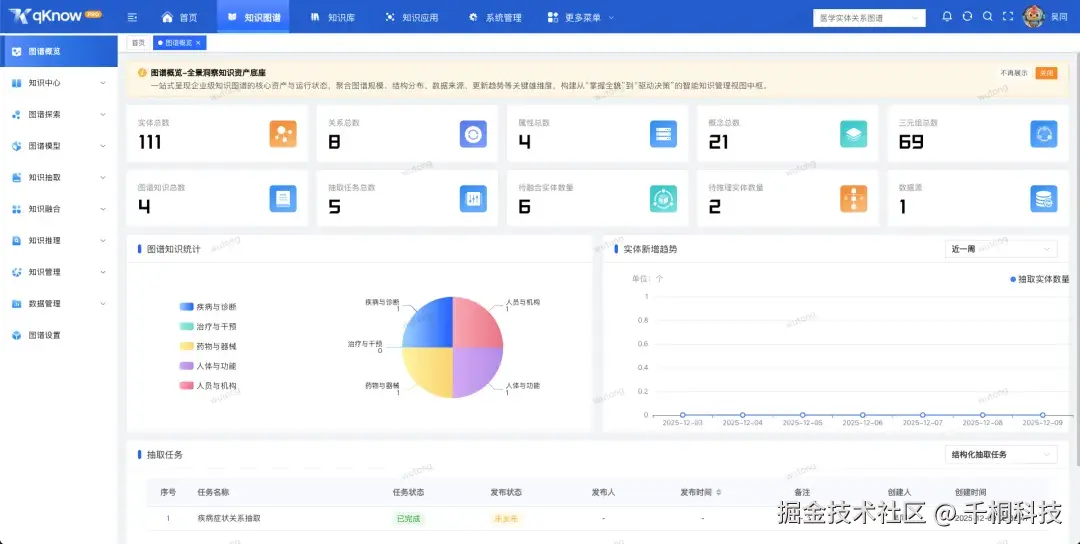Expand the 知识中心 sidebar chevron

click(x=103, y=83)
